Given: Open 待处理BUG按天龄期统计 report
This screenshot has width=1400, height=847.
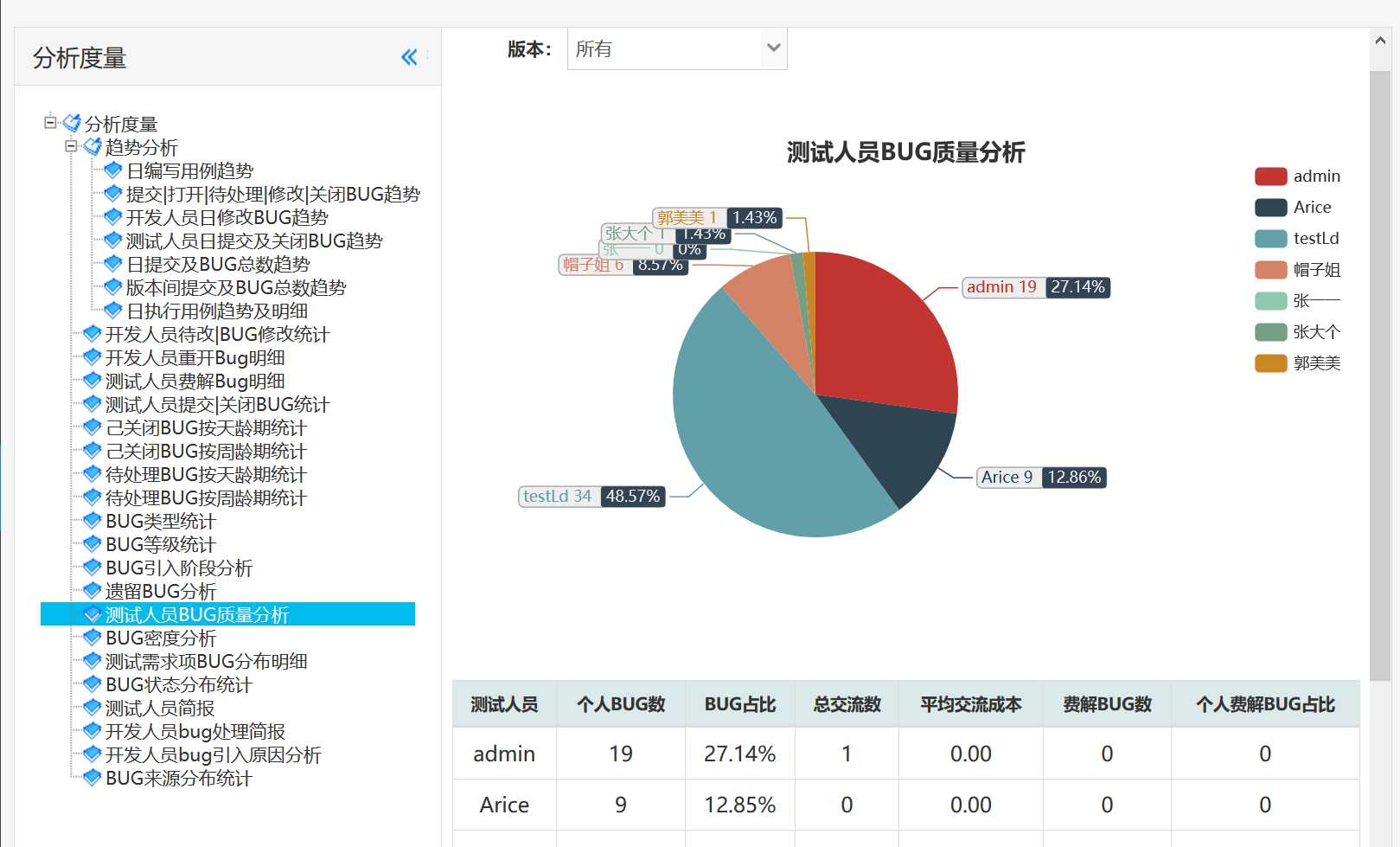Looking at the screenshot, I should point(206,474).
